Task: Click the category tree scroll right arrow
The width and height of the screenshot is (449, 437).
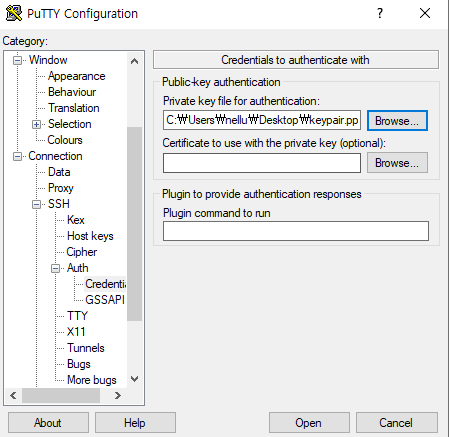Action: (x=118, y=396)
